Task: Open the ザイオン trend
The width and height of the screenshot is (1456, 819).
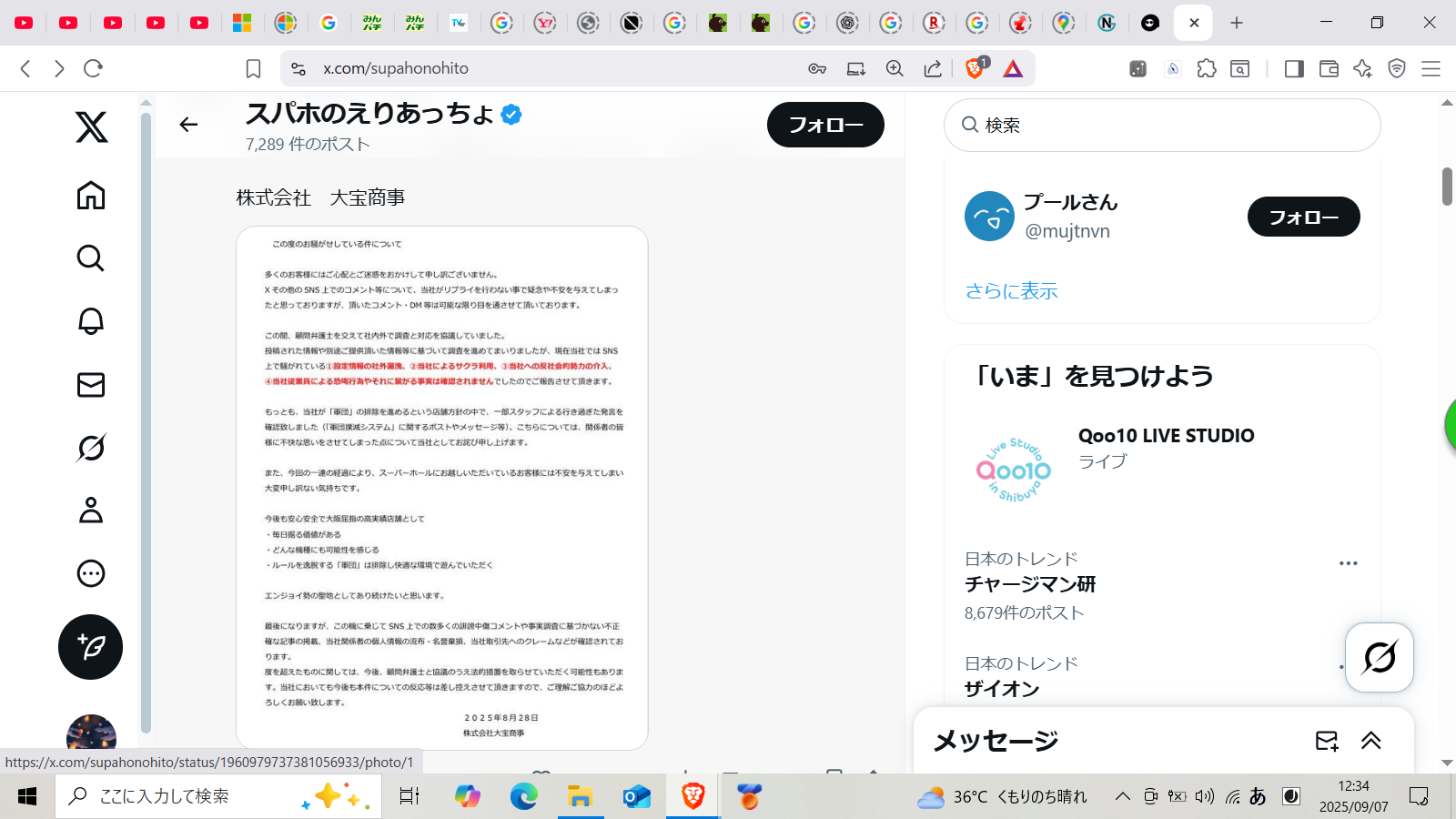Action: (x=1162, y=676)
